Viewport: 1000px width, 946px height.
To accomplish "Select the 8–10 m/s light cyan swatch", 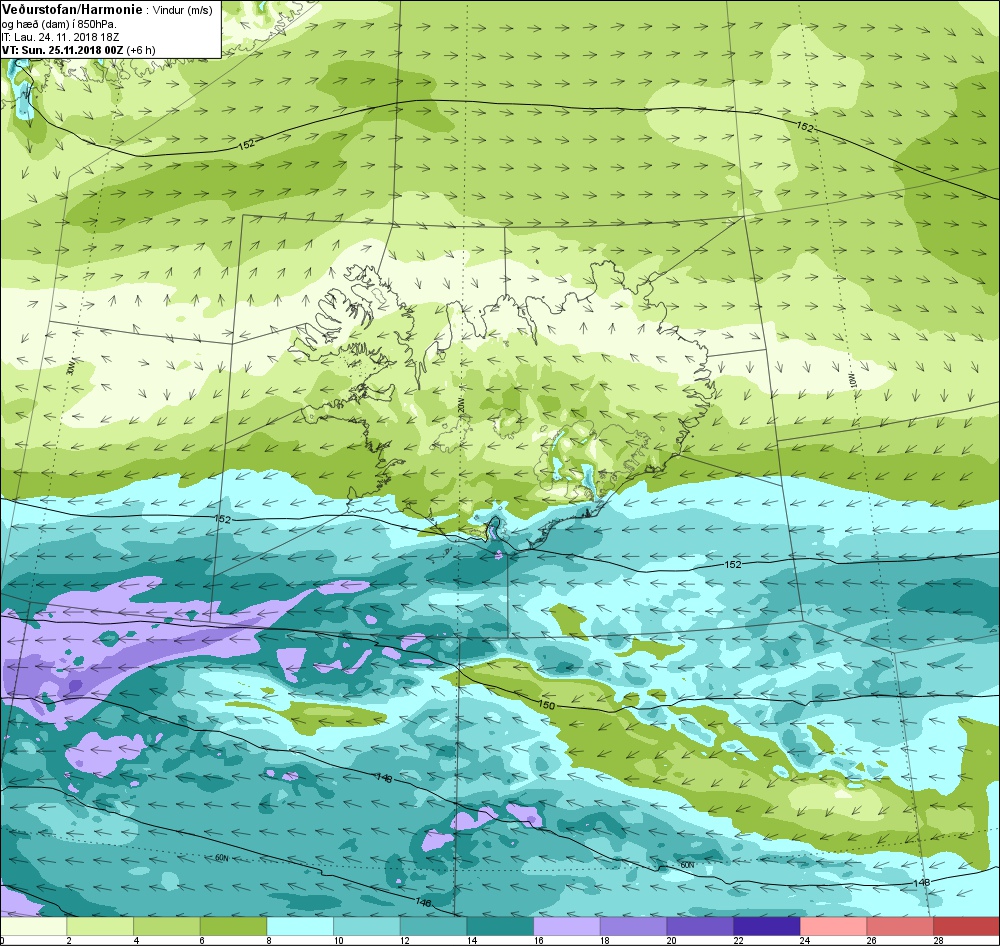I will pos(300,926).
